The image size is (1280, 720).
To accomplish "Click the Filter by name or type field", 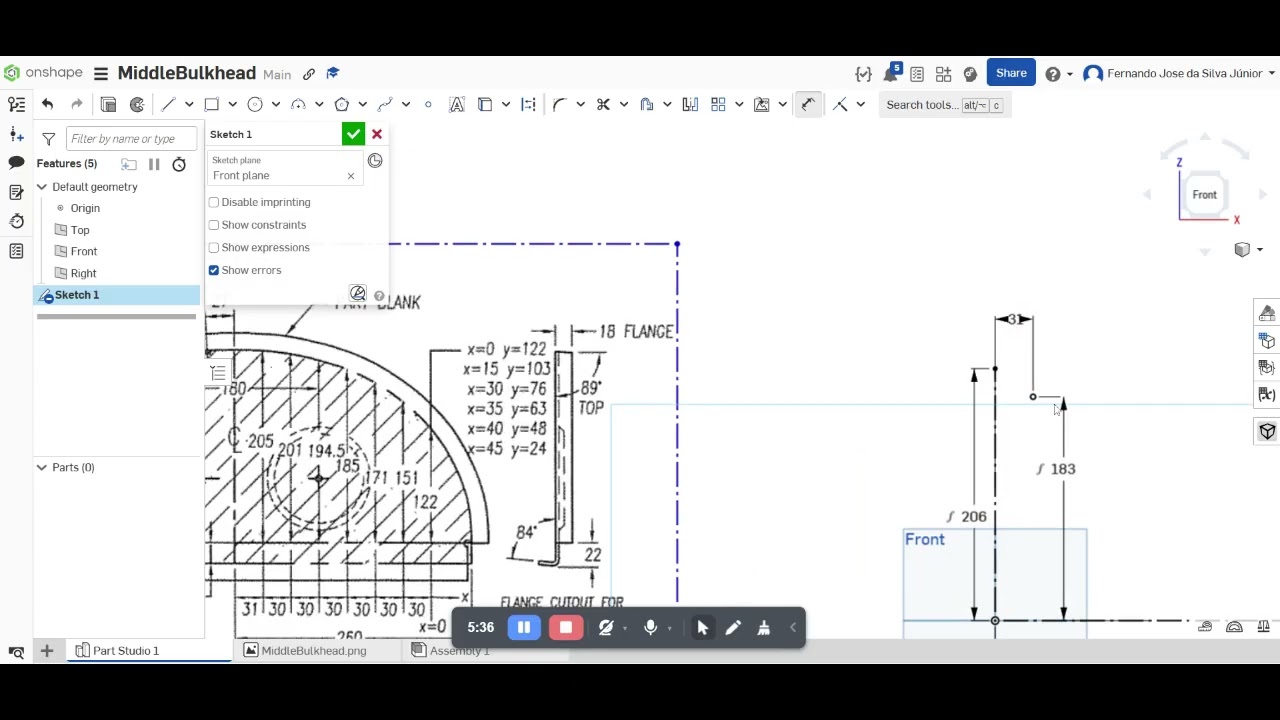I will [x=131, y=139].
